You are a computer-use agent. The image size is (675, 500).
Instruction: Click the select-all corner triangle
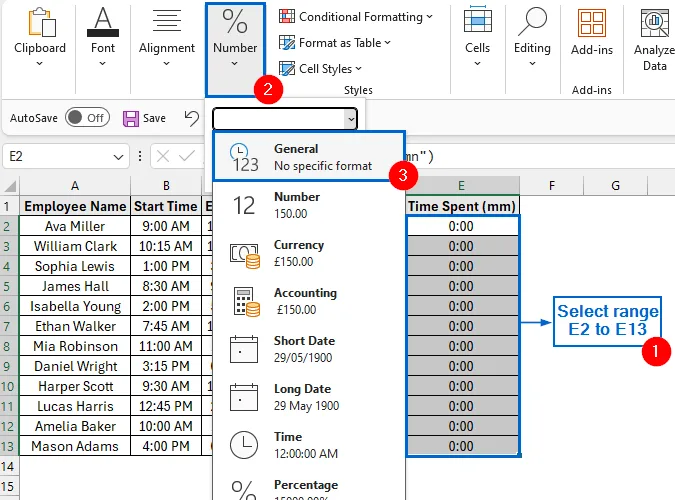click(x=10, y=186)
